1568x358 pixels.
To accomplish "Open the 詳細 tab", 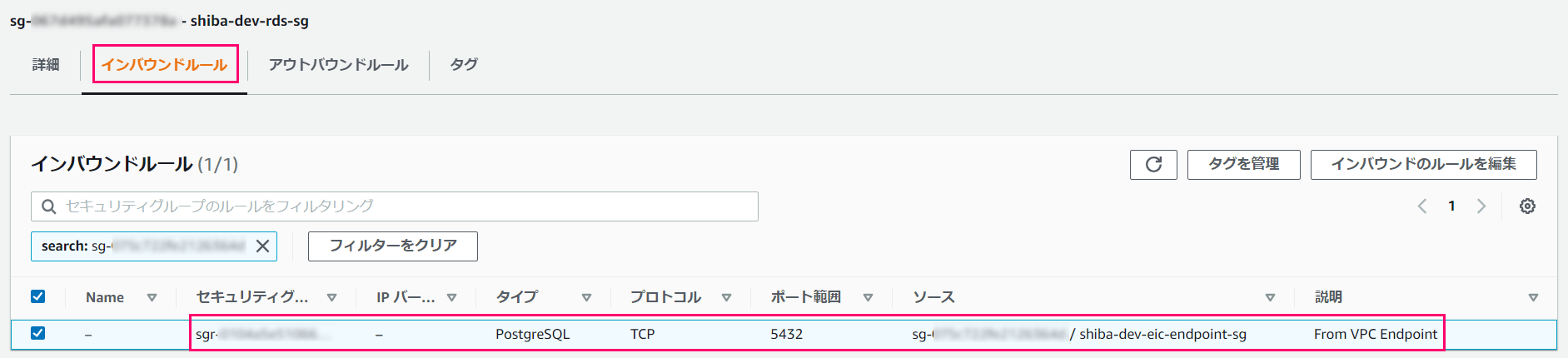I will [x=46, y=65].
